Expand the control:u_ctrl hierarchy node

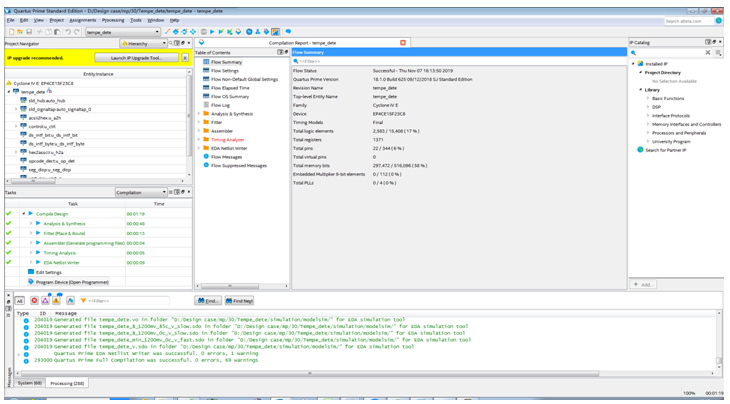pyautogui.click(x=16, y=126)
